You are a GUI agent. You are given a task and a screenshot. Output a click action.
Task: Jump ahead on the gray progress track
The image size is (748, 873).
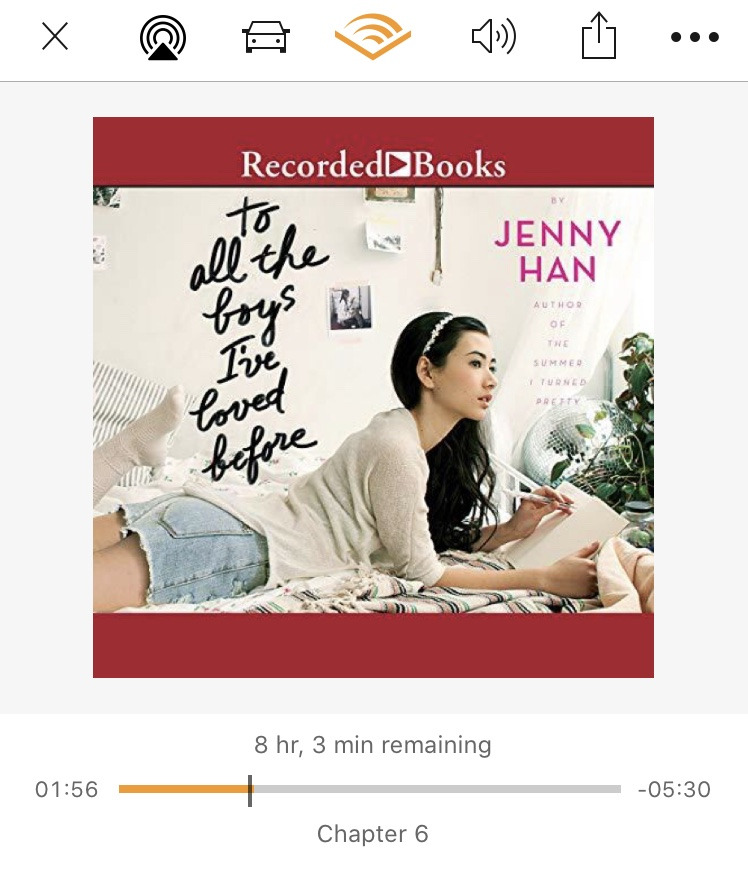(x=437, y=789)
